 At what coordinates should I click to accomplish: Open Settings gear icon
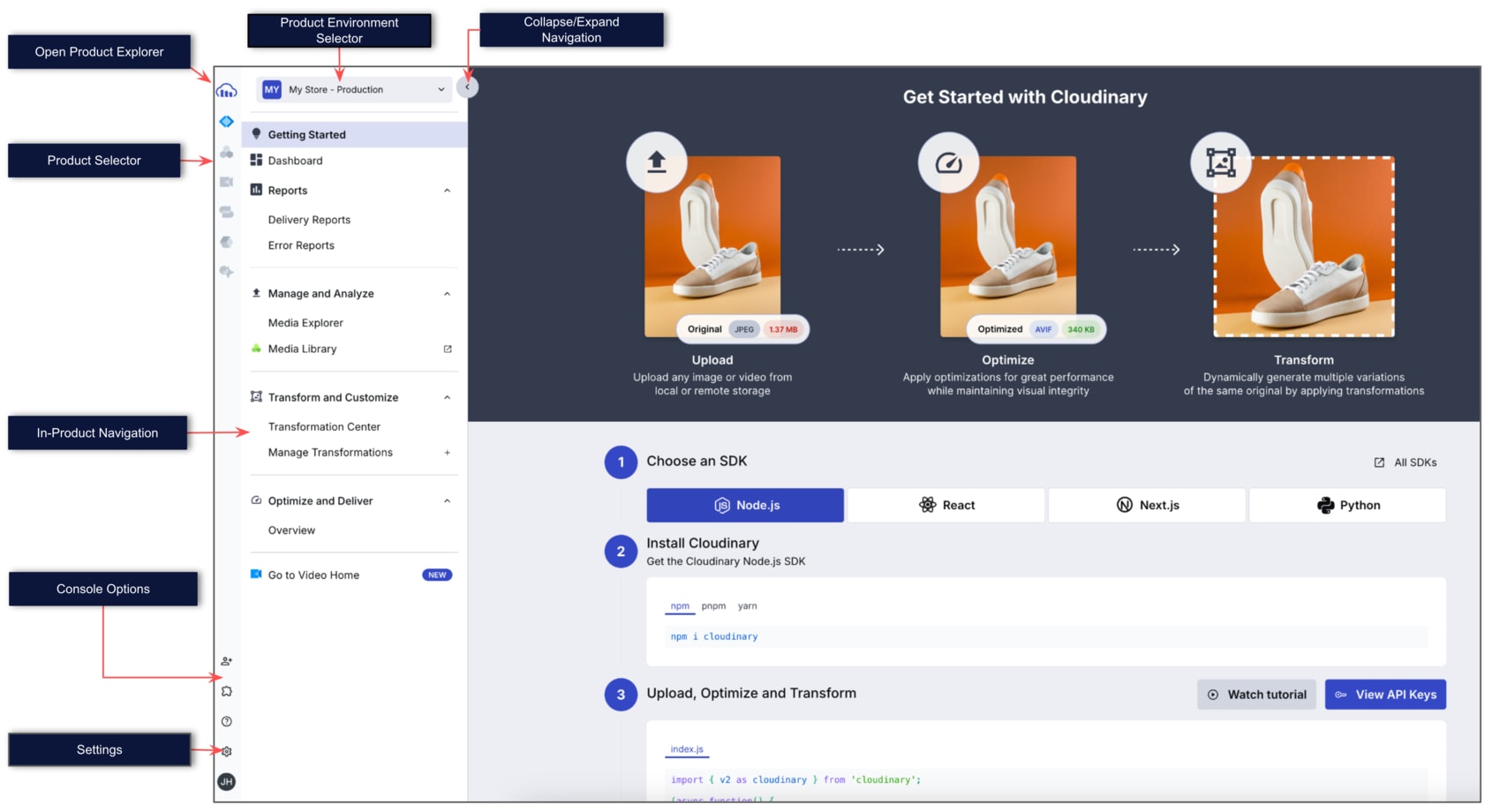click(227, 751)
